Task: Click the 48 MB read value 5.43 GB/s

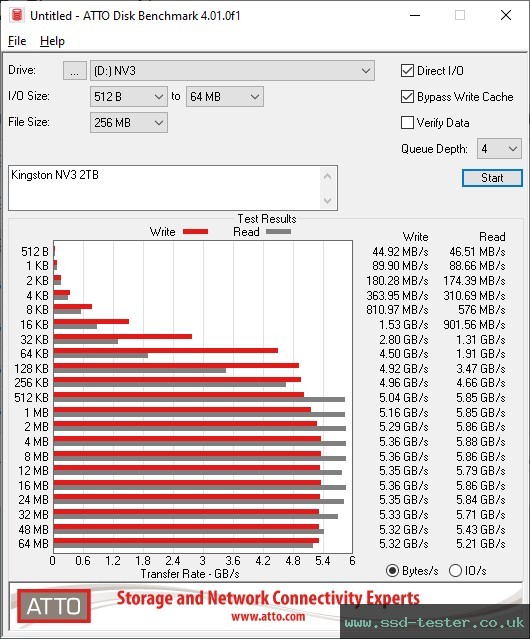Action: (x=481, y=530)
